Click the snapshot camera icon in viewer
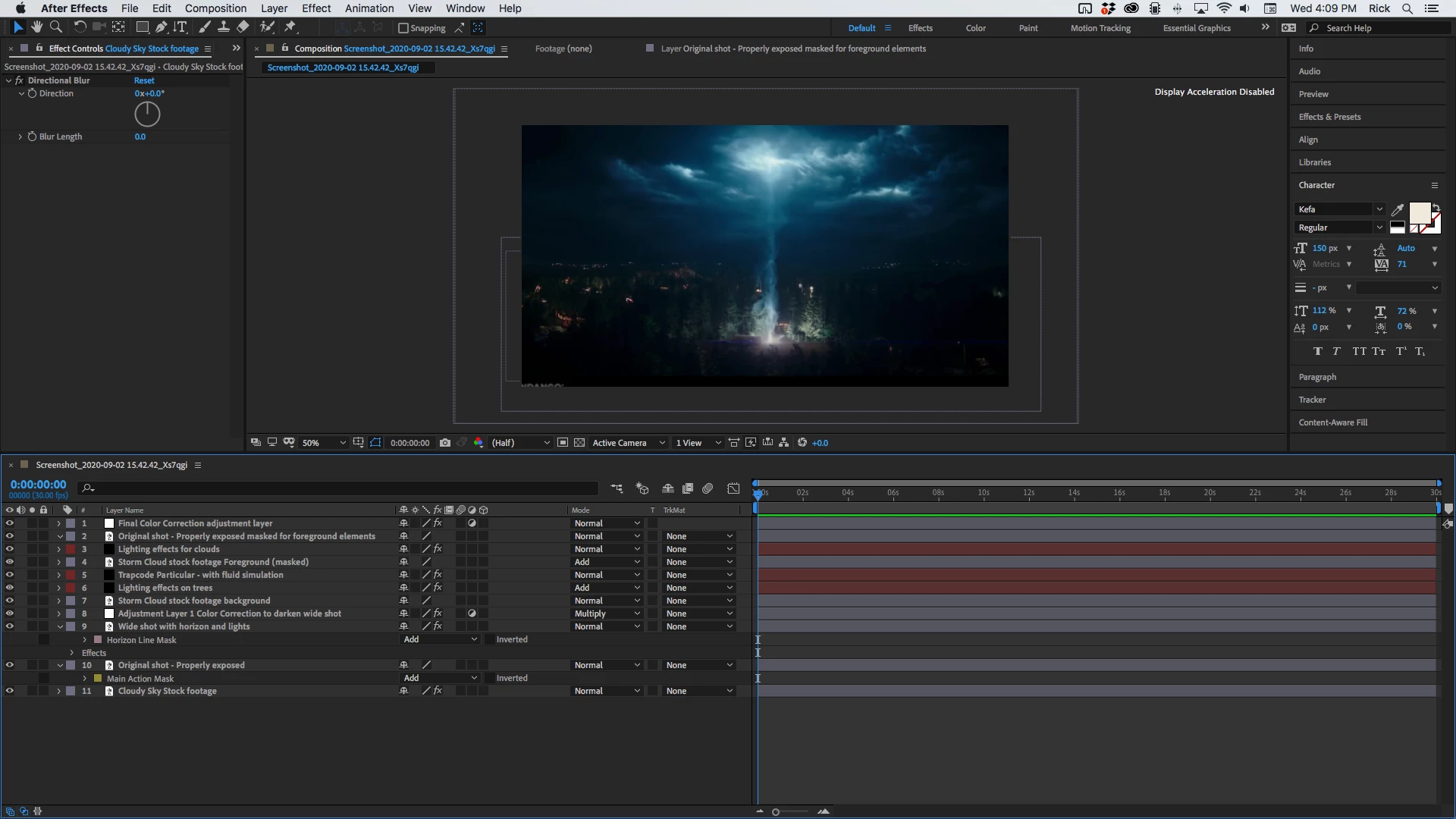Viewport: 1456px width, 819px height. 445,443
